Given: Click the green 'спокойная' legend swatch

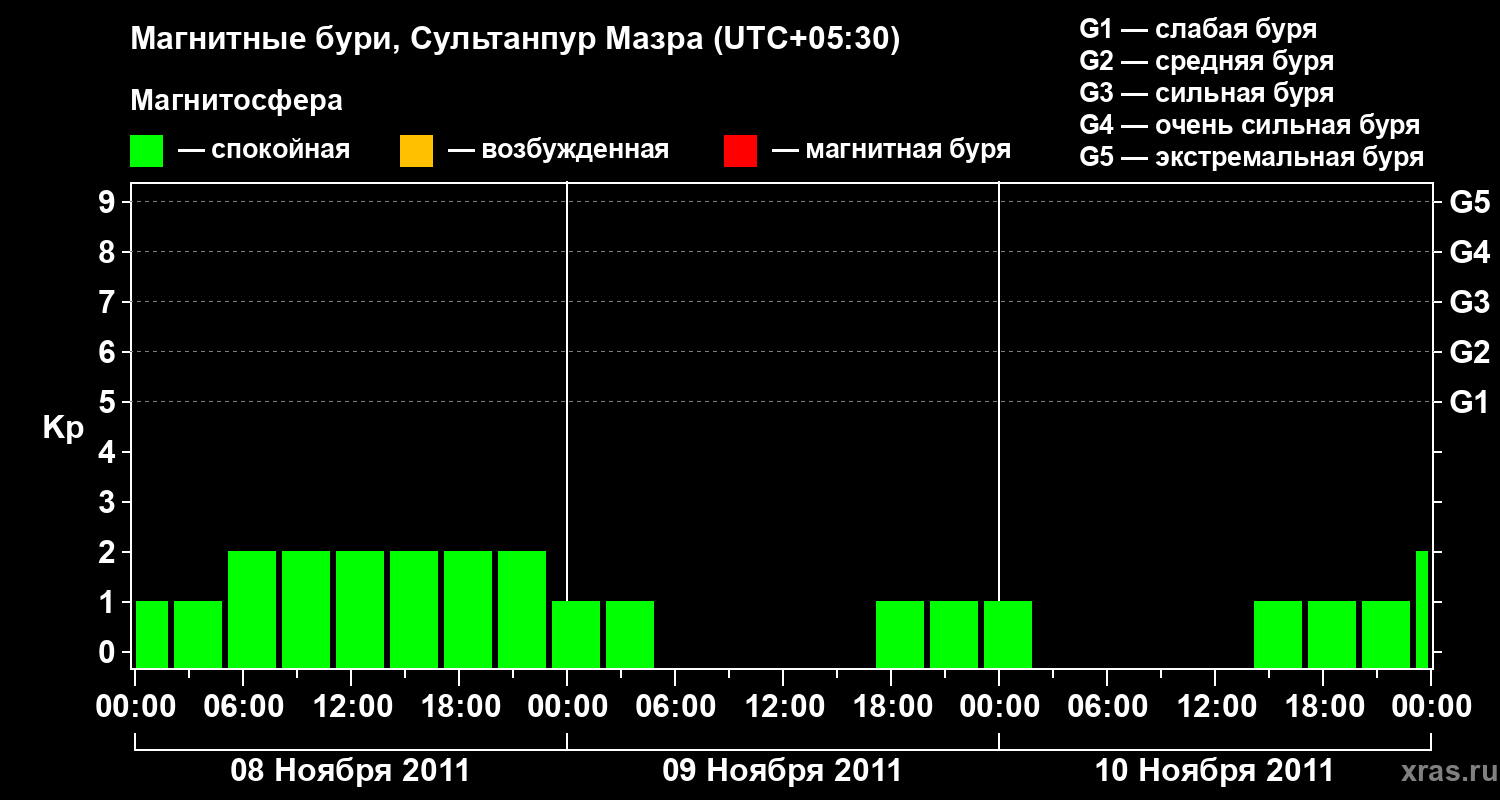Looking at the screenshot, I should tap(147, 151).
